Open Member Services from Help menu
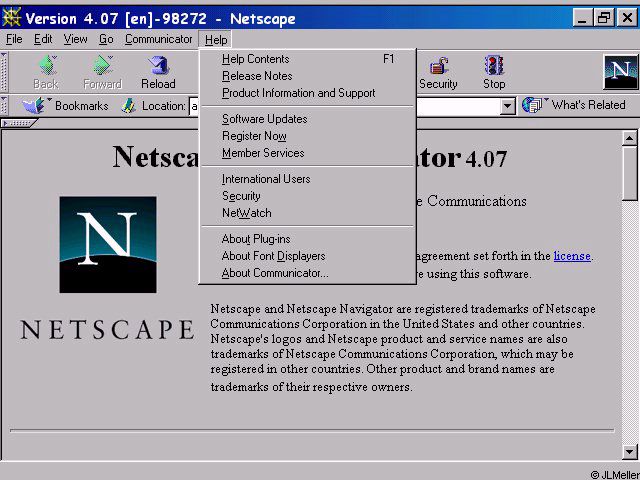The width and height of the screenshot is (640, 480). (308, 153)
